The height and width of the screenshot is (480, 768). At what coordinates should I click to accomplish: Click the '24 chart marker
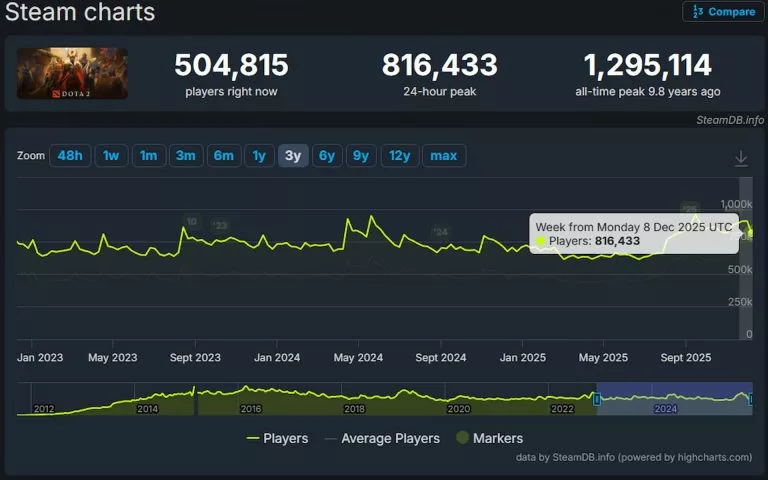click(x=440, y=232)
